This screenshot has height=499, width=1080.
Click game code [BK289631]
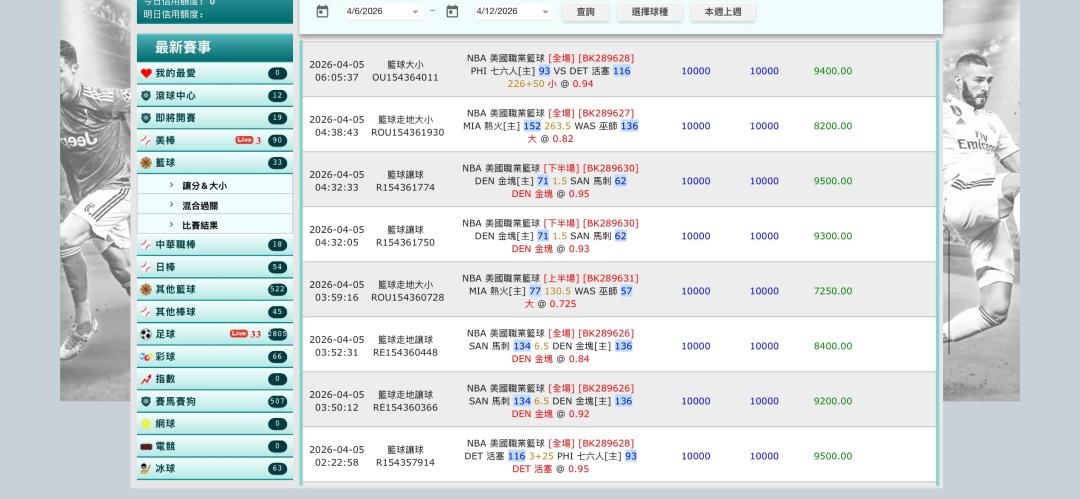point(610,278)
